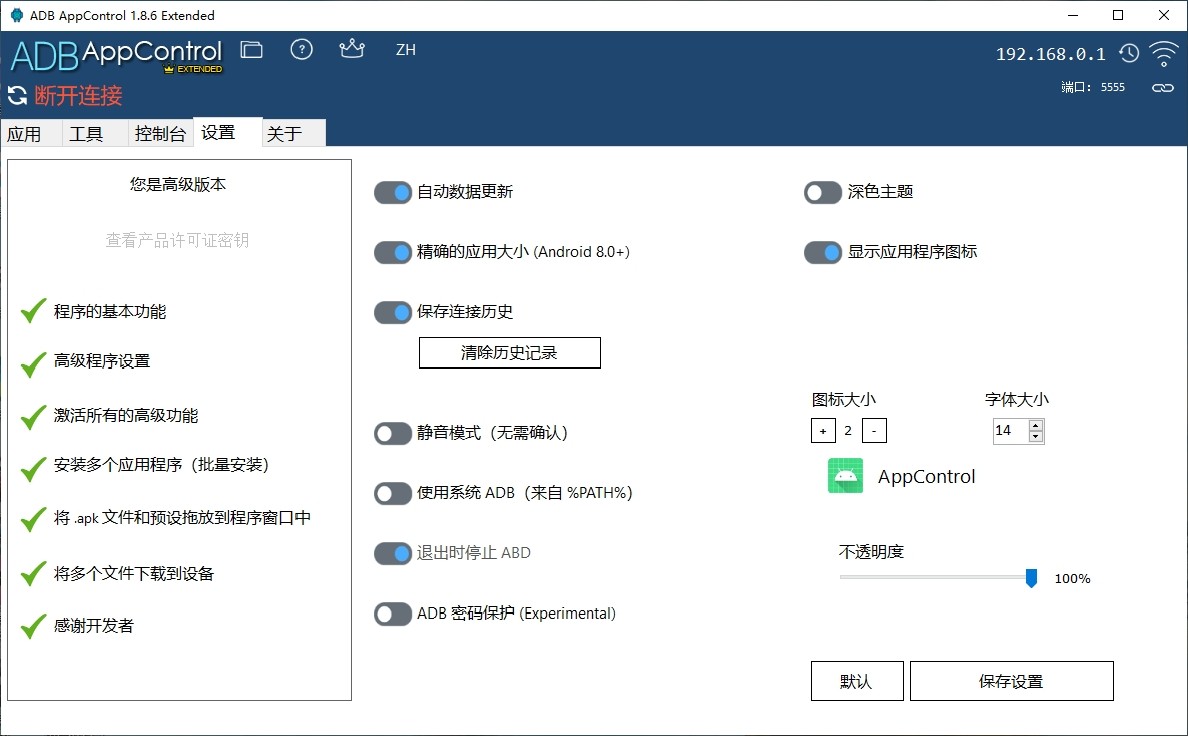1188x736 pixels.
Task: Click the 清除历史记录 button
Action: click(x=509, y=352)
